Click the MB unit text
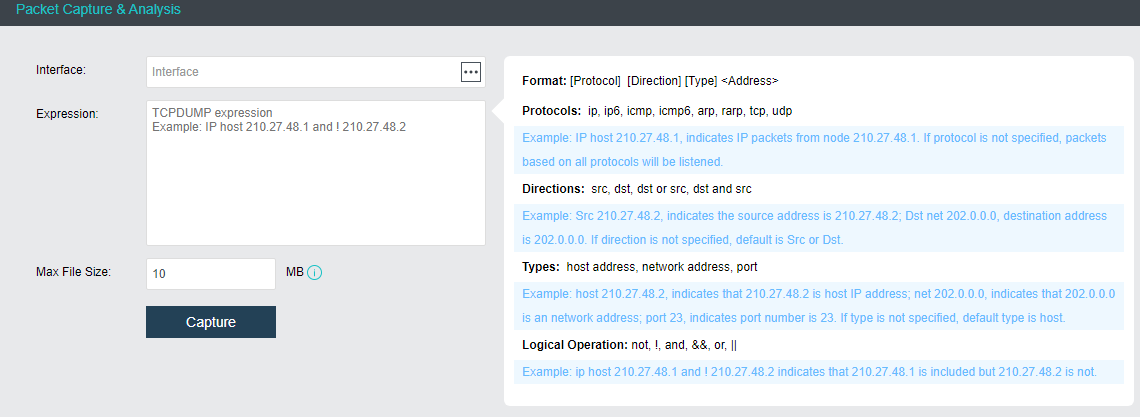The height and width of the screenshot is (417, 1140). click(x=294, y=272)
